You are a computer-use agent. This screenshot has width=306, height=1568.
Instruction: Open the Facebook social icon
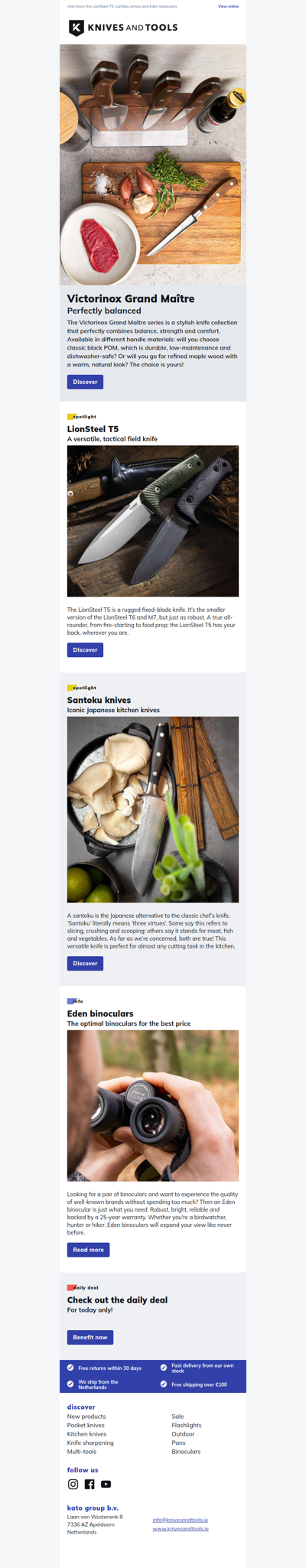tap(90, 1484)
